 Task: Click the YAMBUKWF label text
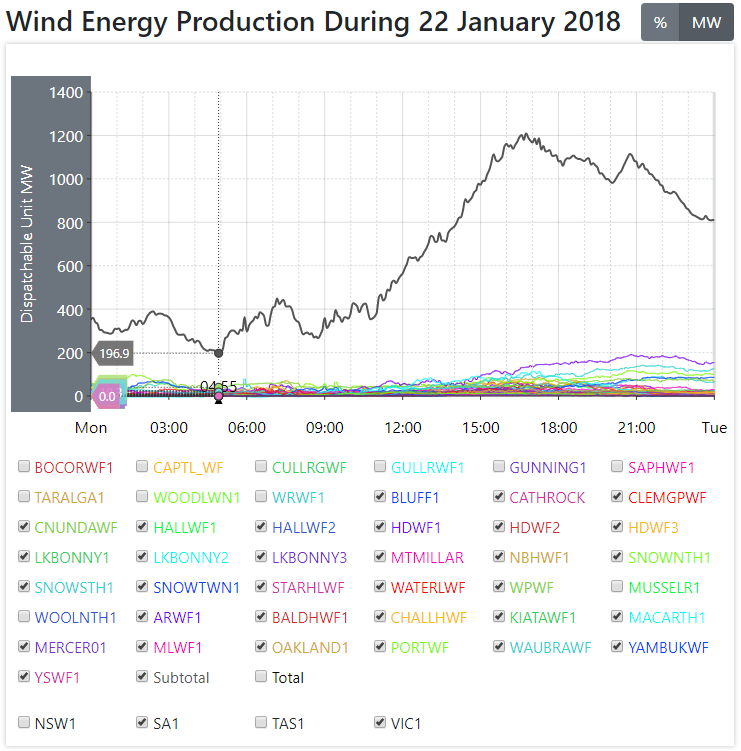coord(668,647)
